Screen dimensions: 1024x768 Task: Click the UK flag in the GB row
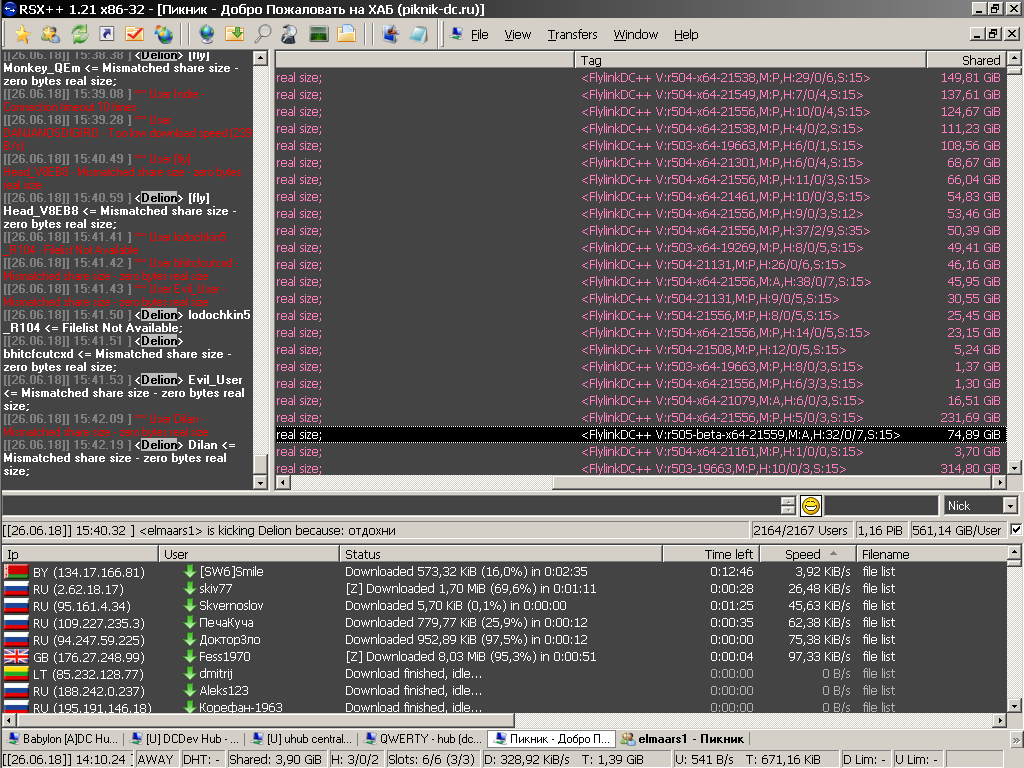click(x=16, y=657)
